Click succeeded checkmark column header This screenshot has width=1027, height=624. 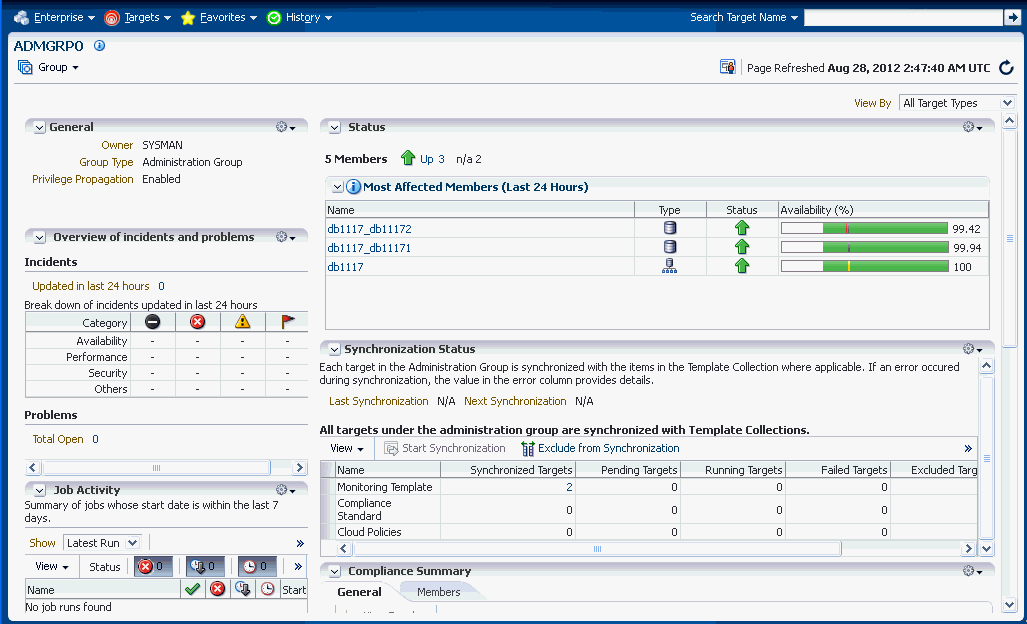pyautogui.click(x=193, y=589)
